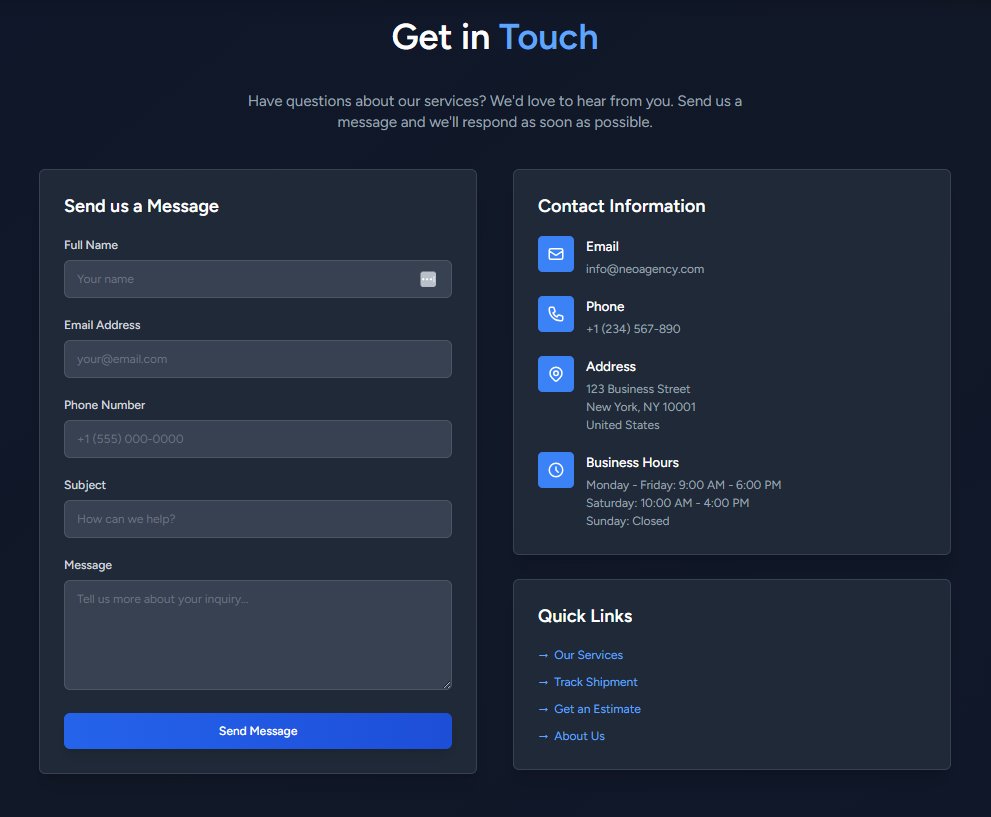Click the Phone Number label
The width and height of the screenshot is (991, 817).
(105, 405)
